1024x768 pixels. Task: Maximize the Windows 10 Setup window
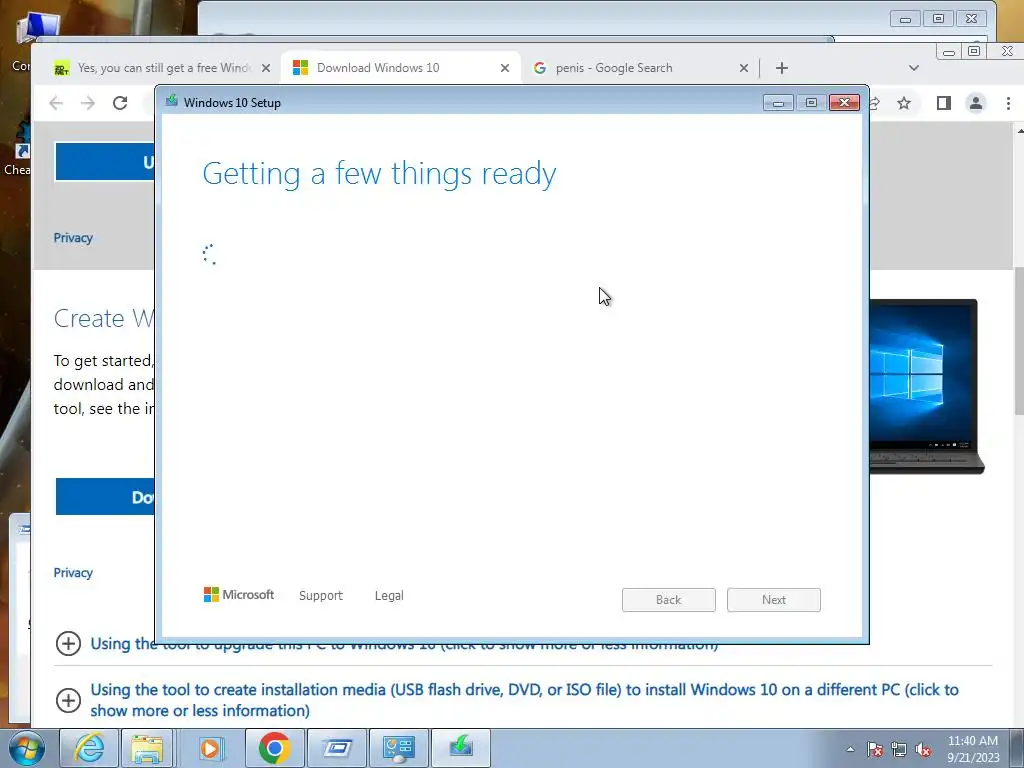[811, 103]
